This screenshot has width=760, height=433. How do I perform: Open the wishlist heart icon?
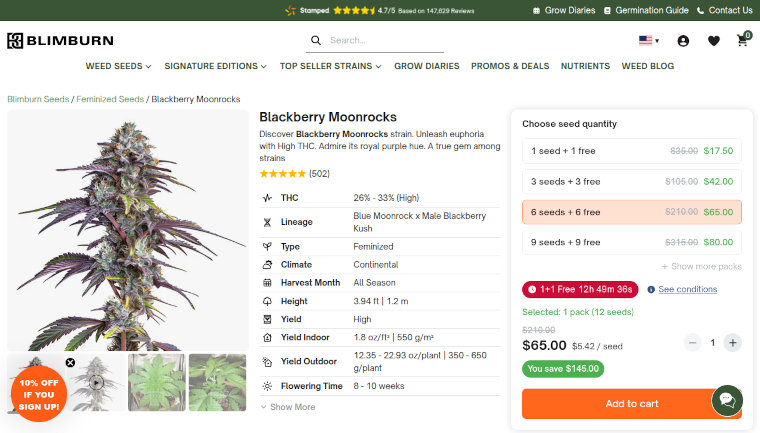click(x=713, y=41)
